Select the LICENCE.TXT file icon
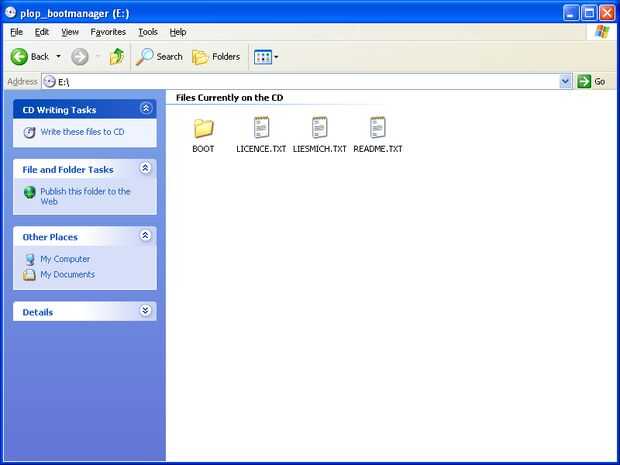This screenshot has height=465, width=620. pos(261,127)
